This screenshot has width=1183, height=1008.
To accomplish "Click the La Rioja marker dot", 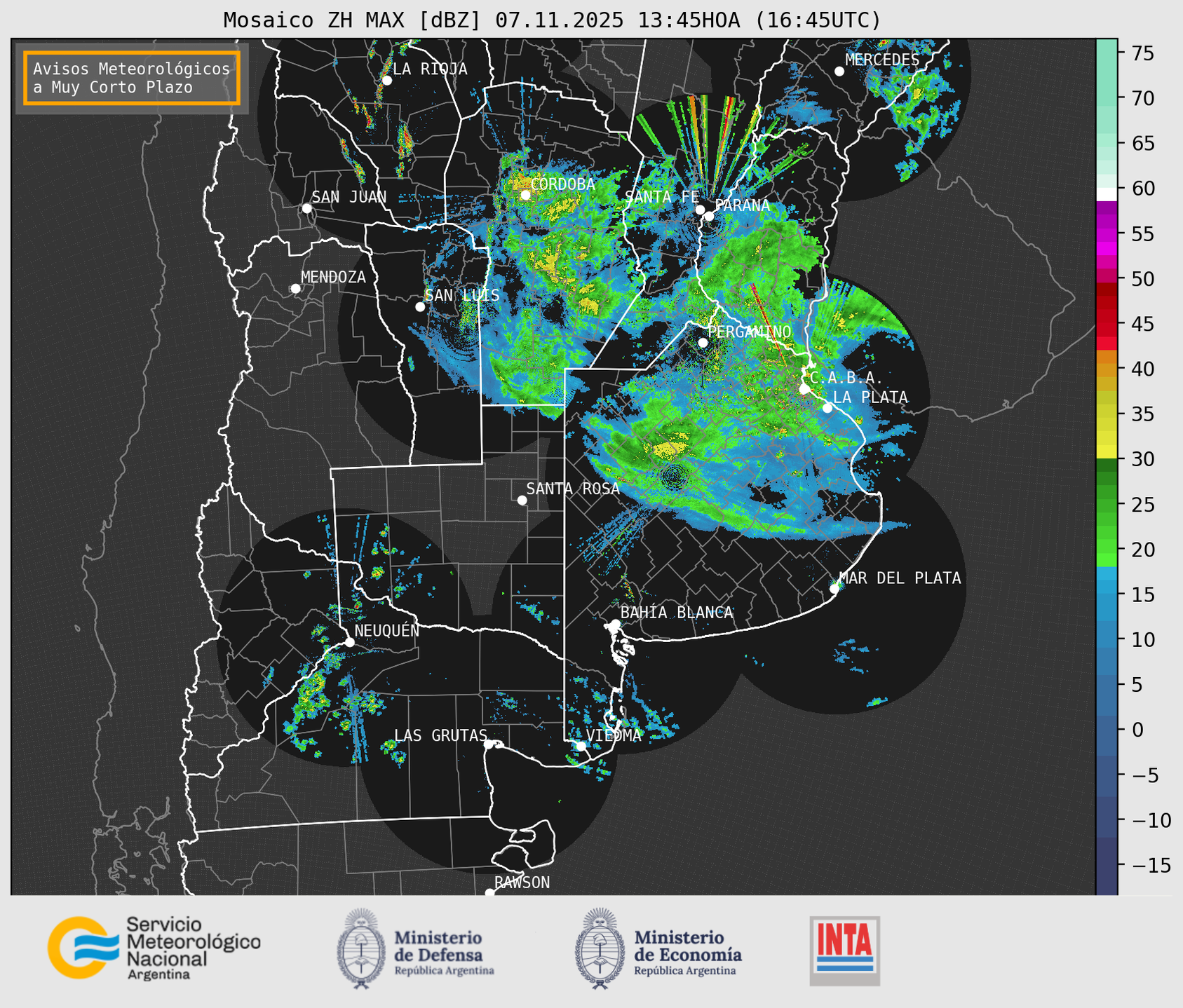I will click(x=387, y=81).
